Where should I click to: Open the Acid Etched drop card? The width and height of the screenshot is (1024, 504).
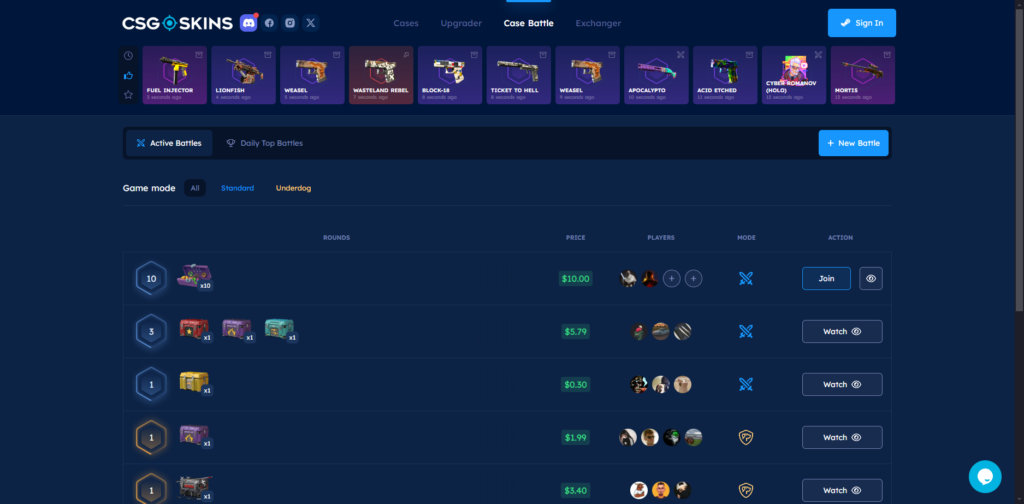coord(725,75)
